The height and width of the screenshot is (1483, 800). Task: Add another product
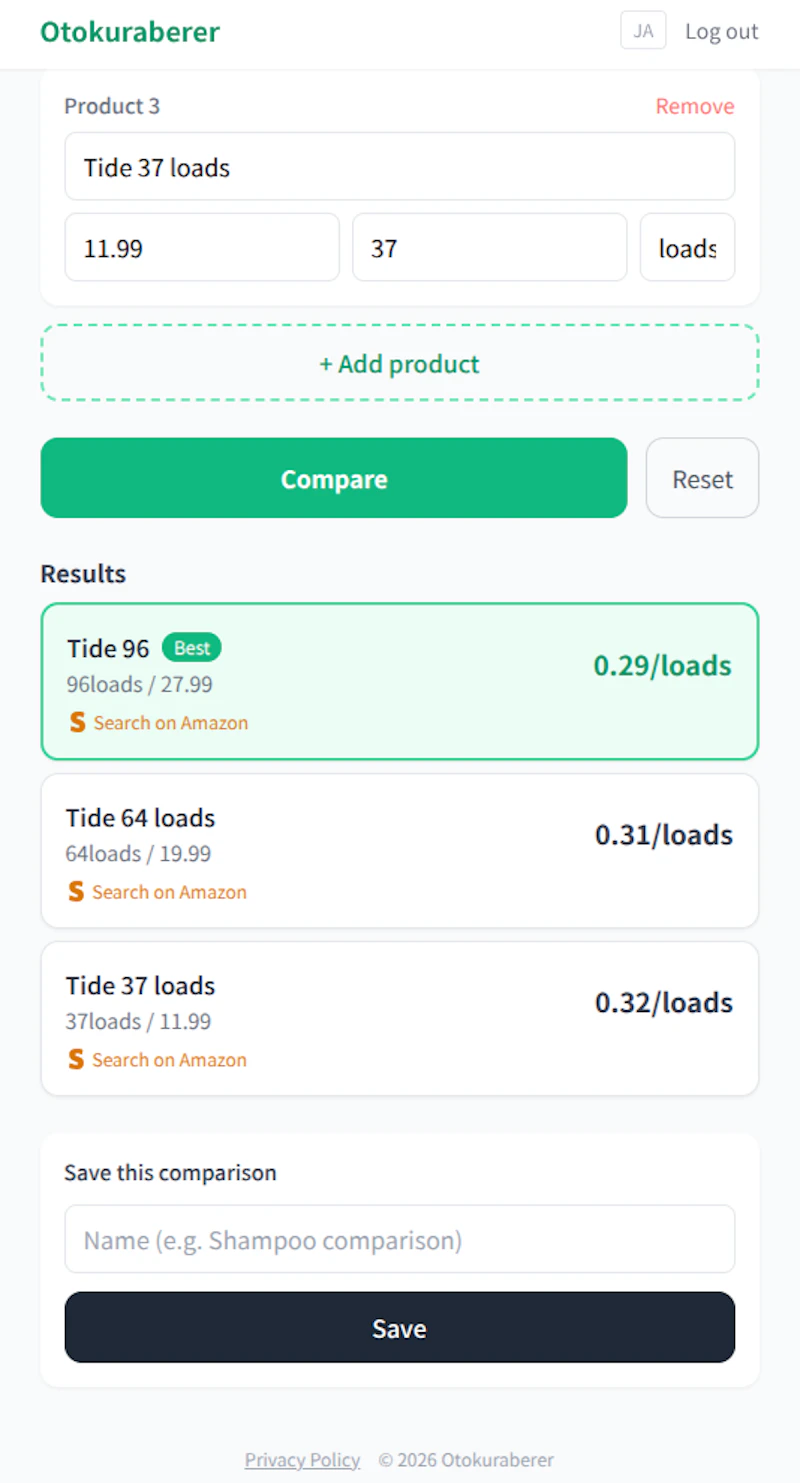[400, 363]
